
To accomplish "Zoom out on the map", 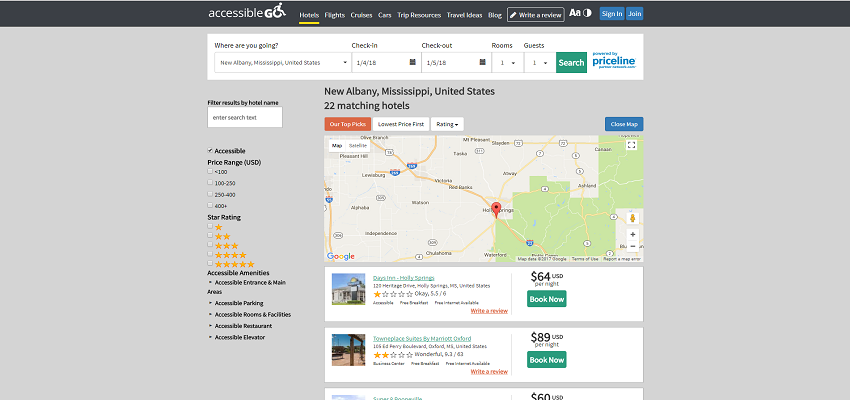I will click(x=632, y=247).
